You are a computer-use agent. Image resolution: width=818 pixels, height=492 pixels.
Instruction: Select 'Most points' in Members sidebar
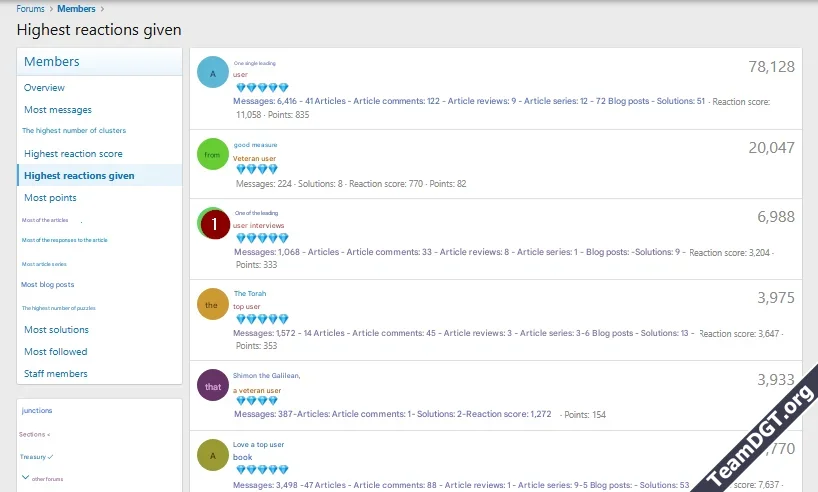[50, 198]
